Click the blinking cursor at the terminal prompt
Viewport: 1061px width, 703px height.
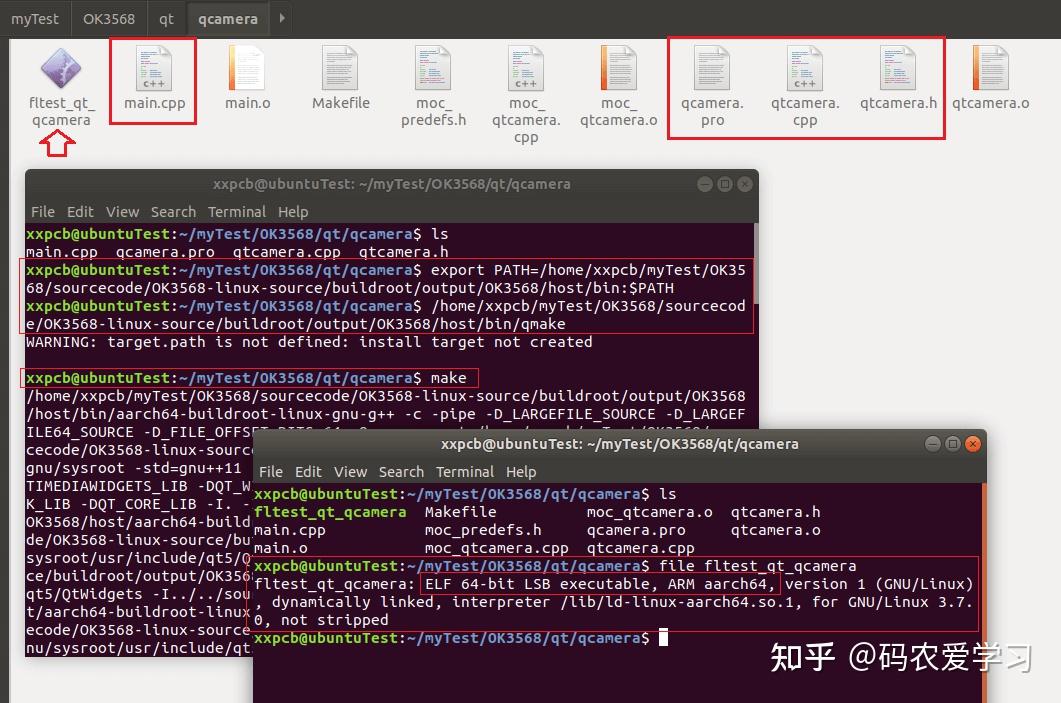pos(666,637)
